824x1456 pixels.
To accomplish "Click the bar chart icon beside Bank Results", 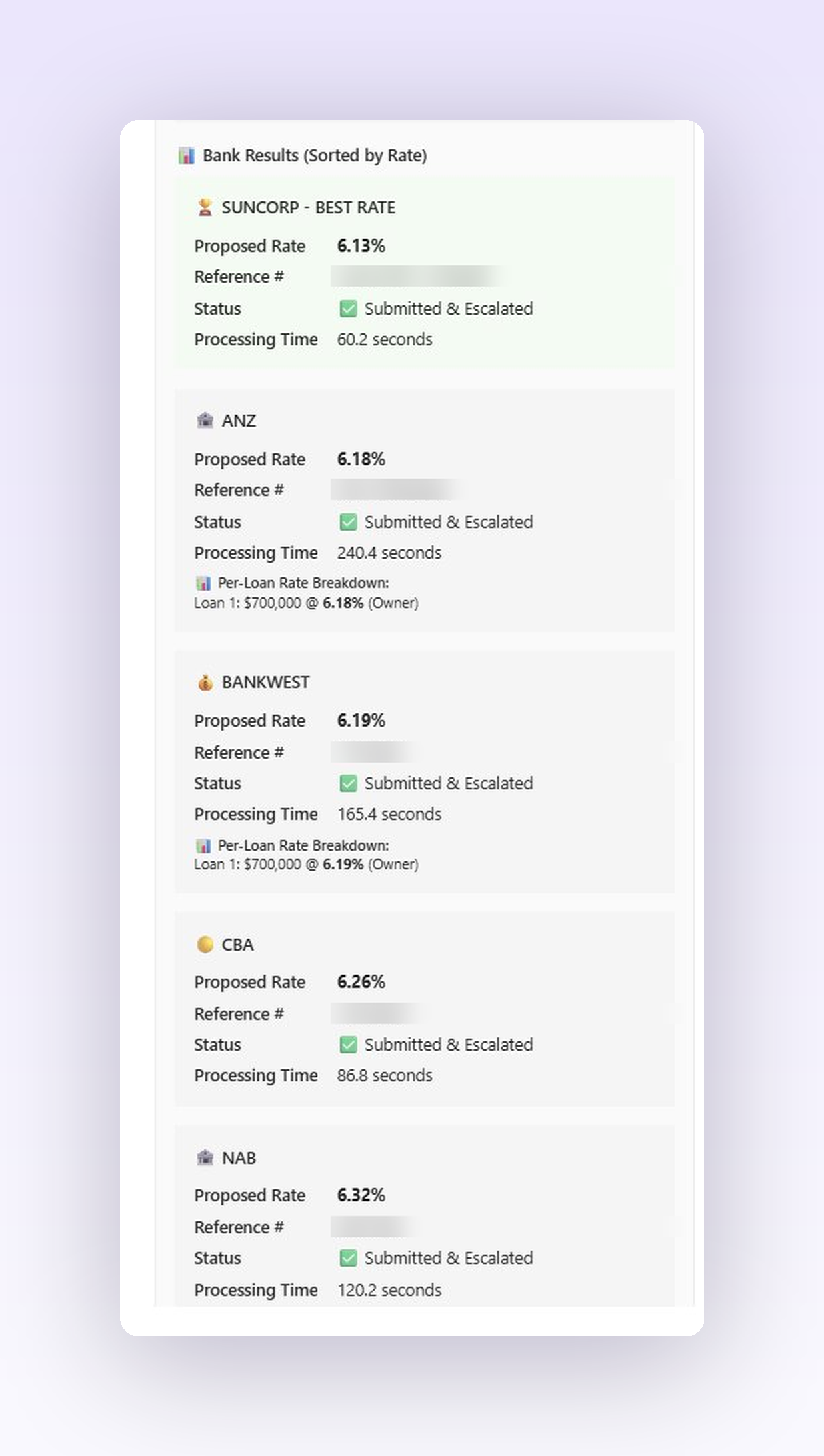I will pos(187,155).
